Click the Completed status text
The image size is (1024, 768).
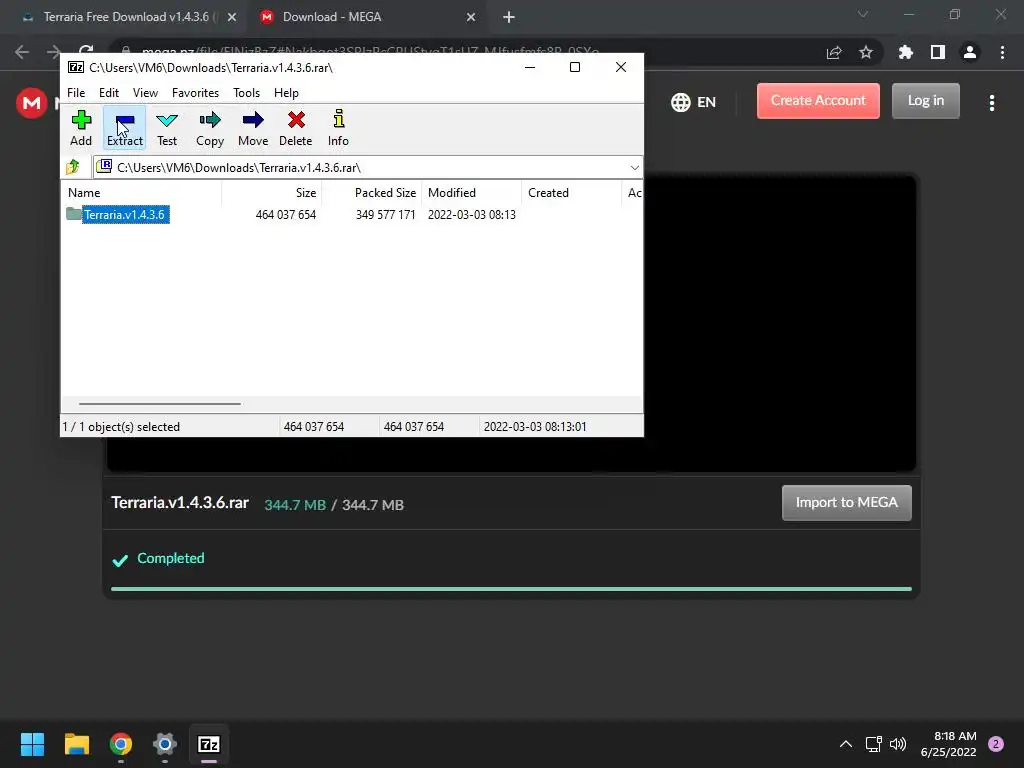coord(170,558)
